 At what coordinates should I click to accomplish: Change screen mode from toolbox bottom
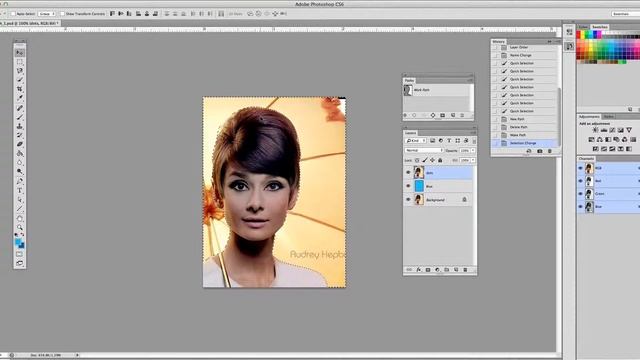point(20,263)
